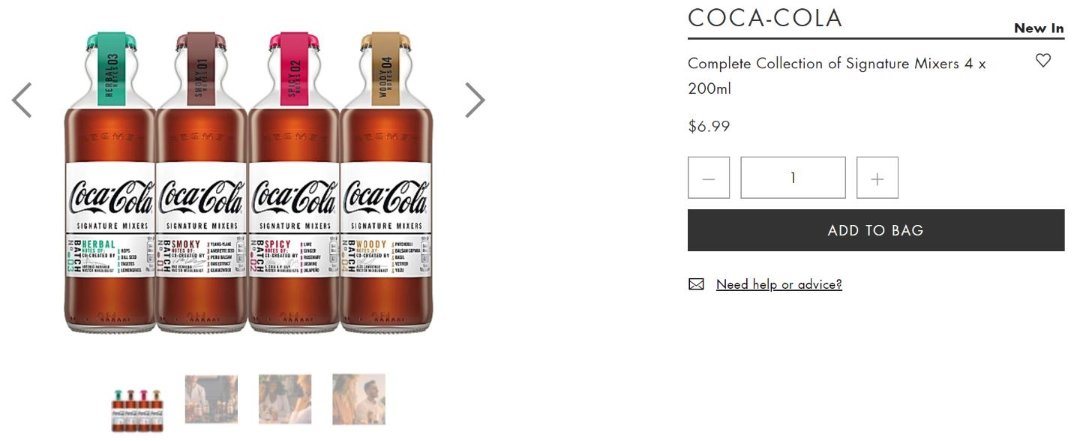Decrease quantity with the minus button

pos(709,178)
